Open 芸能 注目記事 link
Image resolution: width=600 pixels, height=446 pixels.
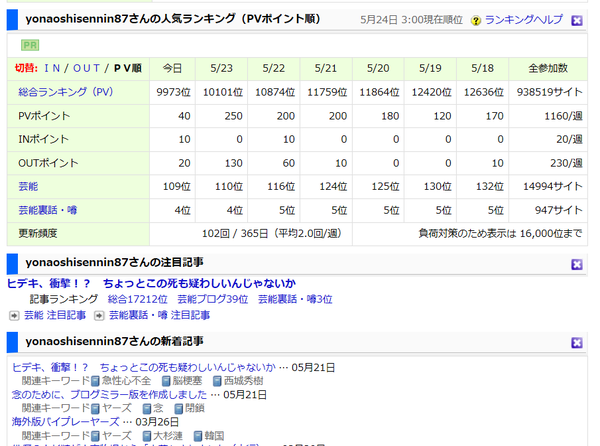pos(55,315)
